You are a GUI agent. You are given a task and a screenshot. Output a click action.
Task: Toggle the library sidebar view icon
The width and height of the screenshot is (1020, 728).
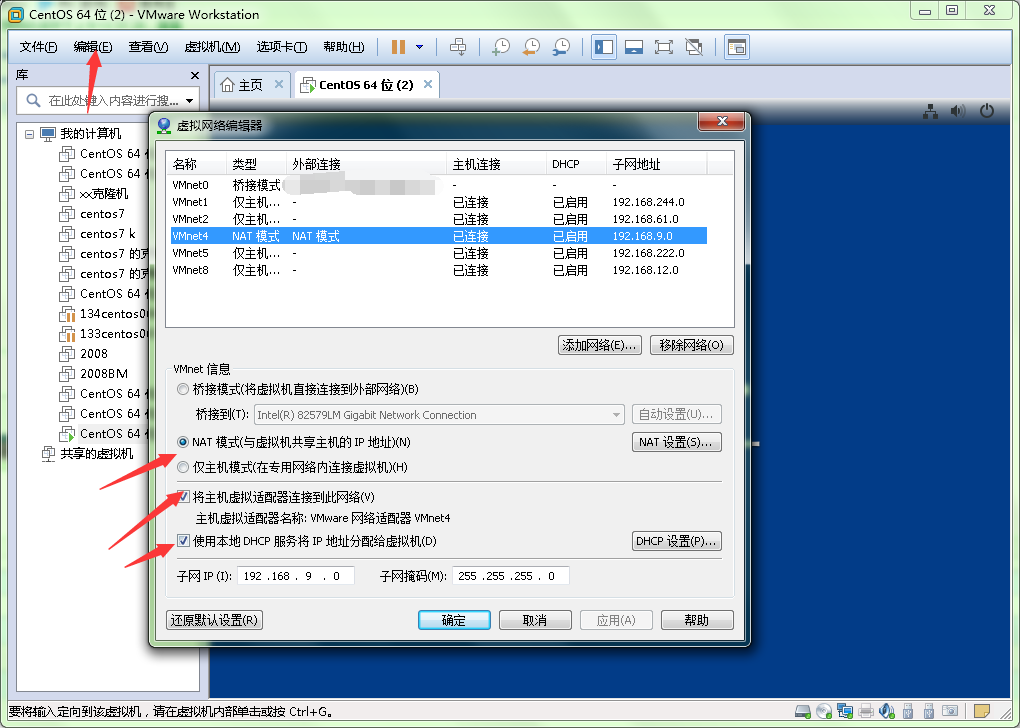(x=604, y=47)
